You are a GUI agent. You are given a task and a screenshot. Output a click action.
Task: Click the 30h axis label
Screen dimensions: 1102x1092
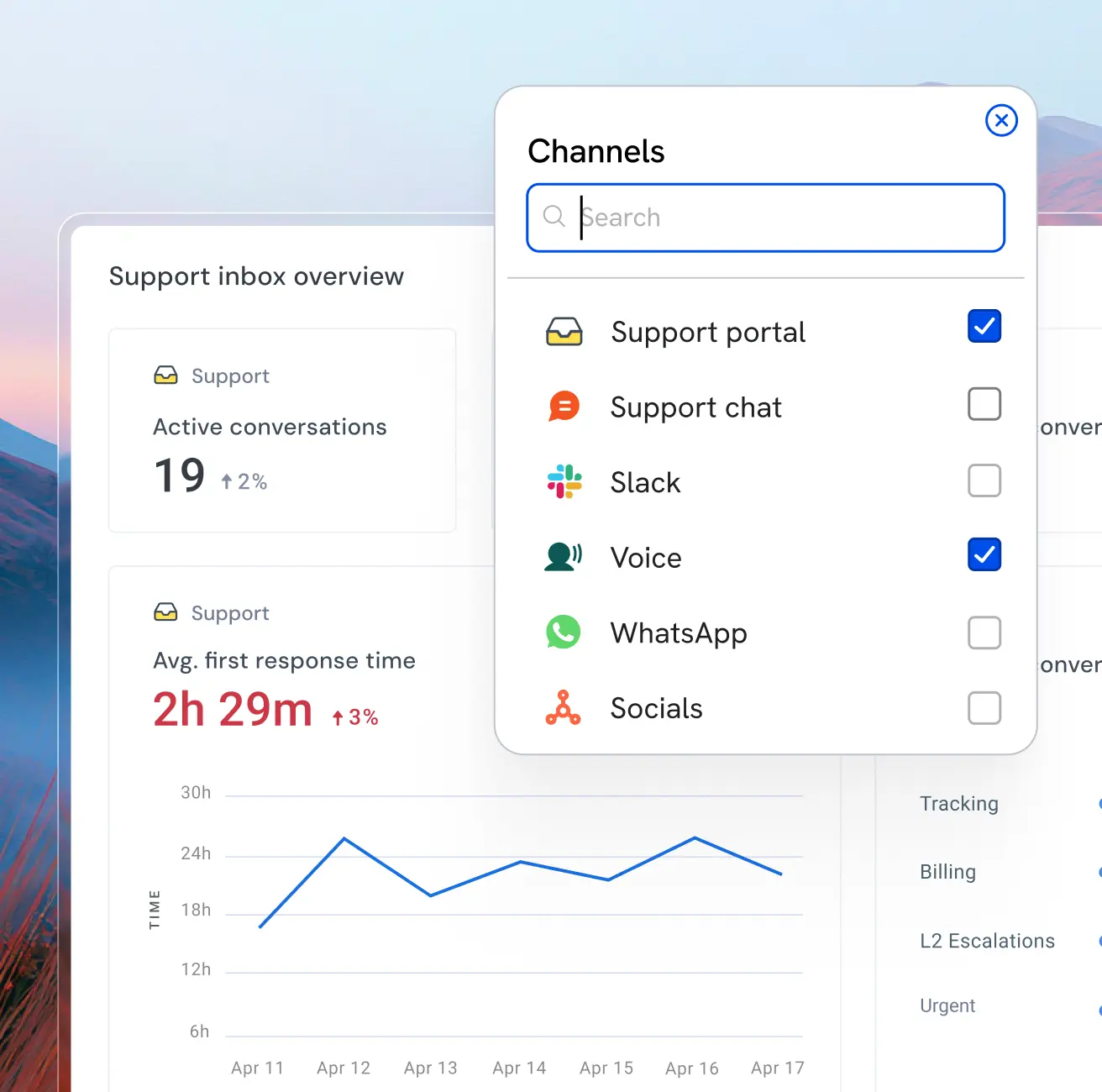[x=196, y=793]
